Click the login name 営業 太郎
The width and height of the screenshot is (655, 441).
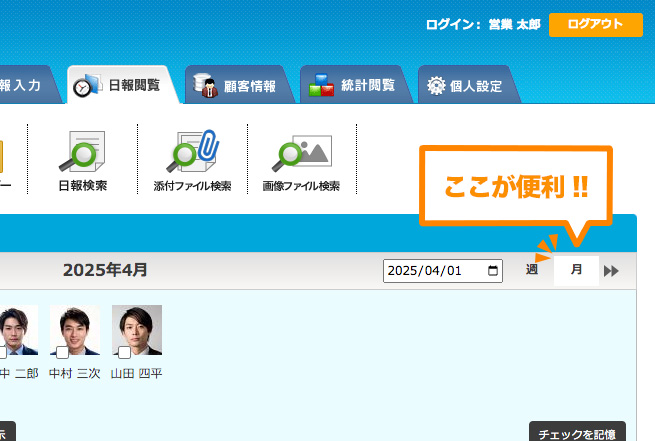click(x=514, y=25)
